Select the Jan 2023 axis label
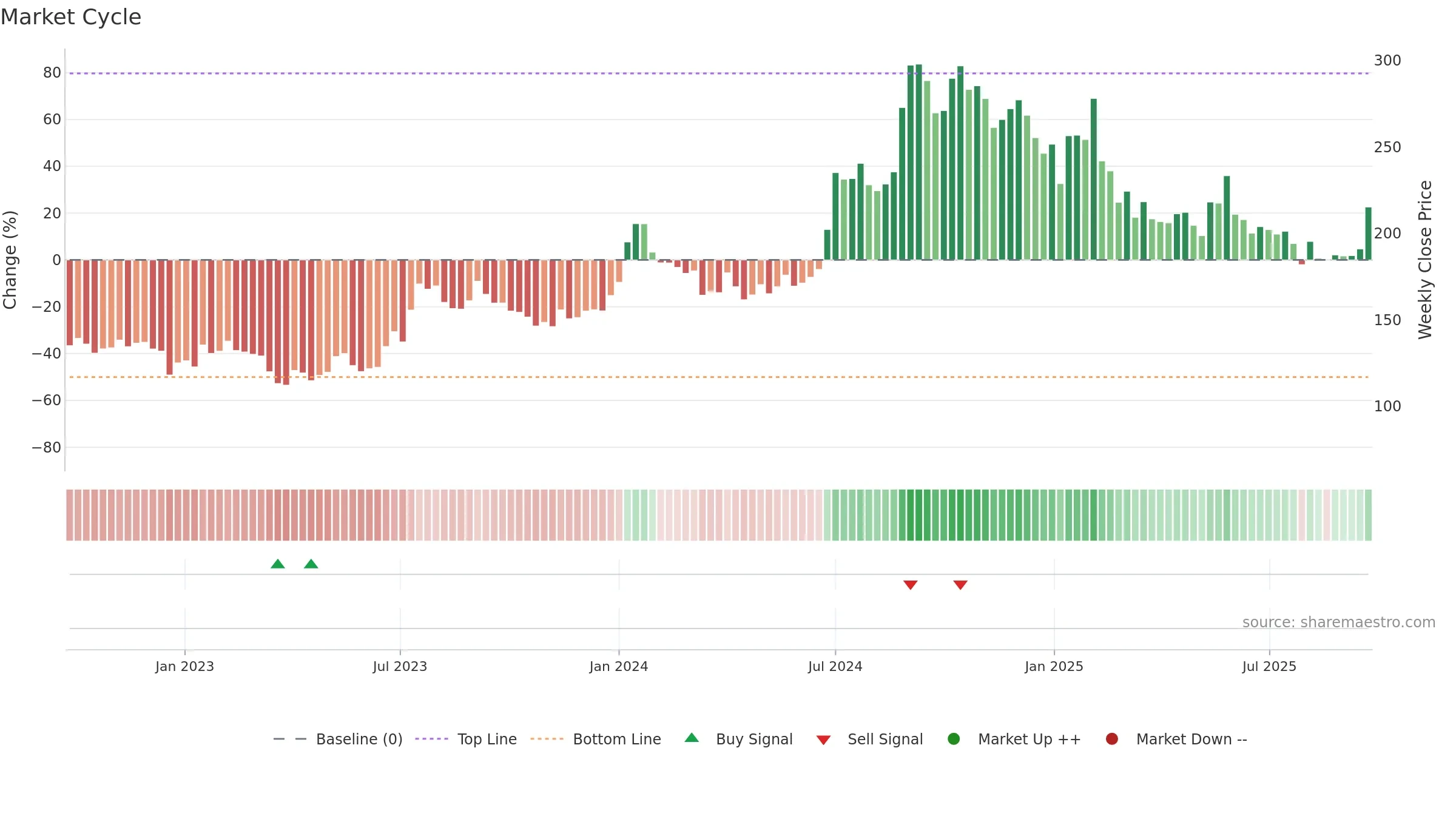The image size is (1456, 819). (184, 666)
